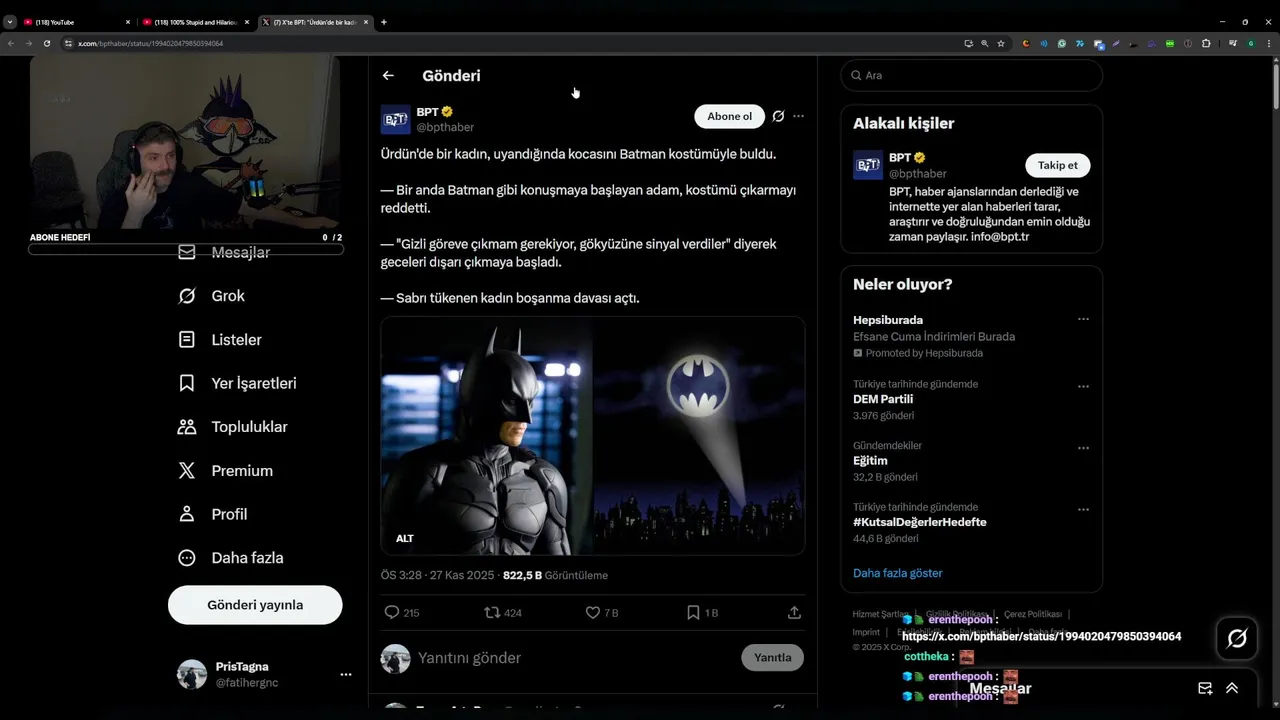Like the post with 7 B
Image resolution: width=1280 pixels, height=720 pixels.
tap(592, 612)
